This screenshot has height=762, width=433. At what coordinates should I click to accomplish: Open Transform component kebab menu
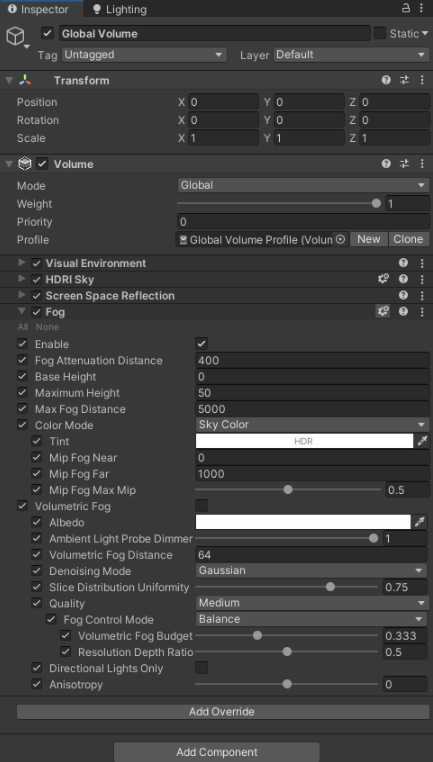click(422, 80)
